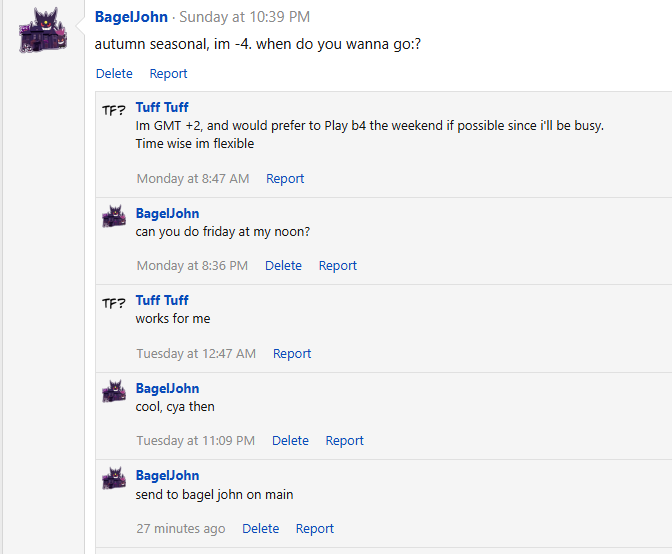Click BagelJohn's avatar beside 'send to bagel john'
Image resolution: width=672 pixels, height=554 pixels.
click(x=114, y=478)
